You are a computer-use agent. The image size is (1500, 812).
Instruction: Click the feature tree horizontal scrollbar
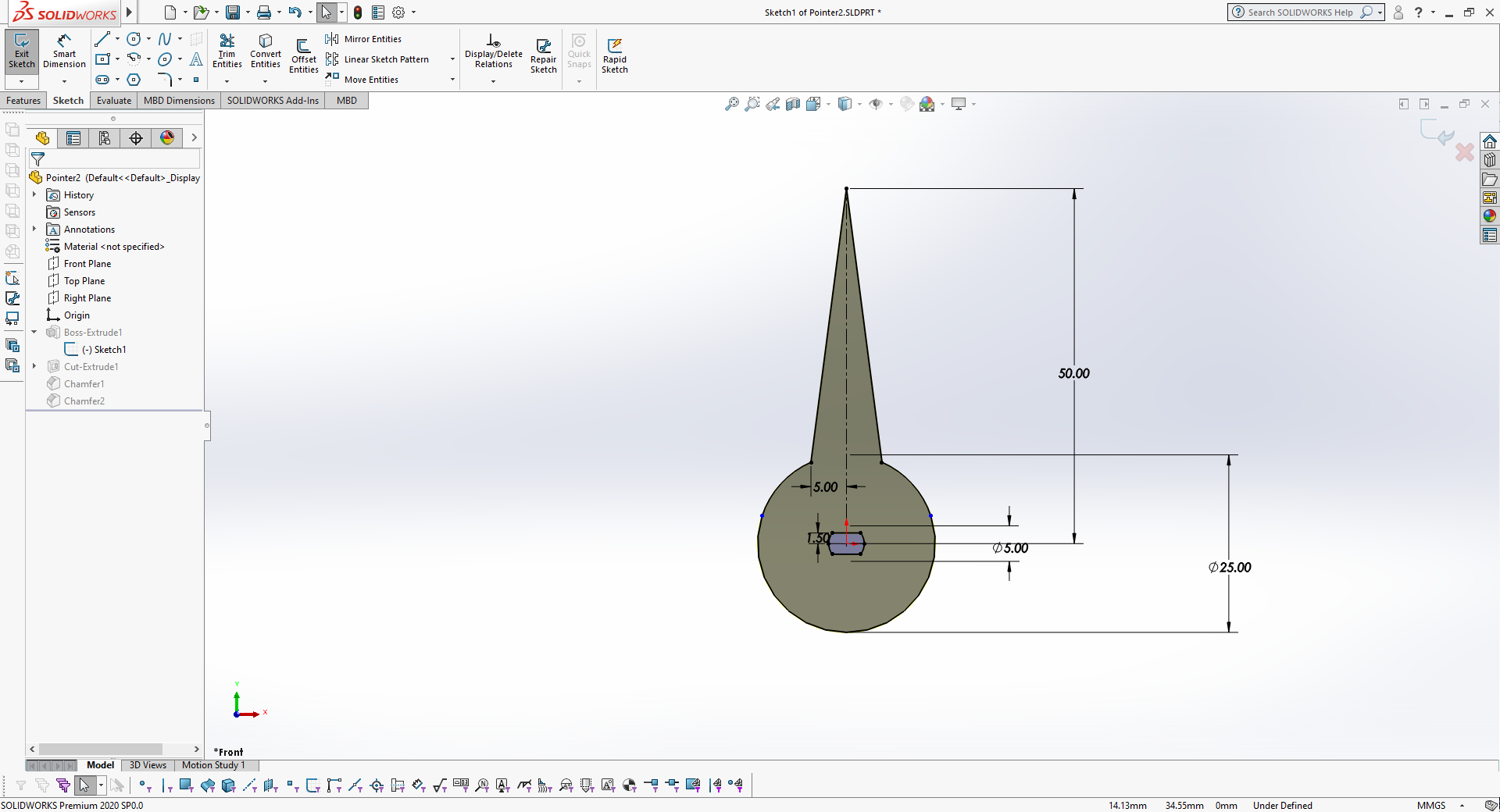pos(100,749)
